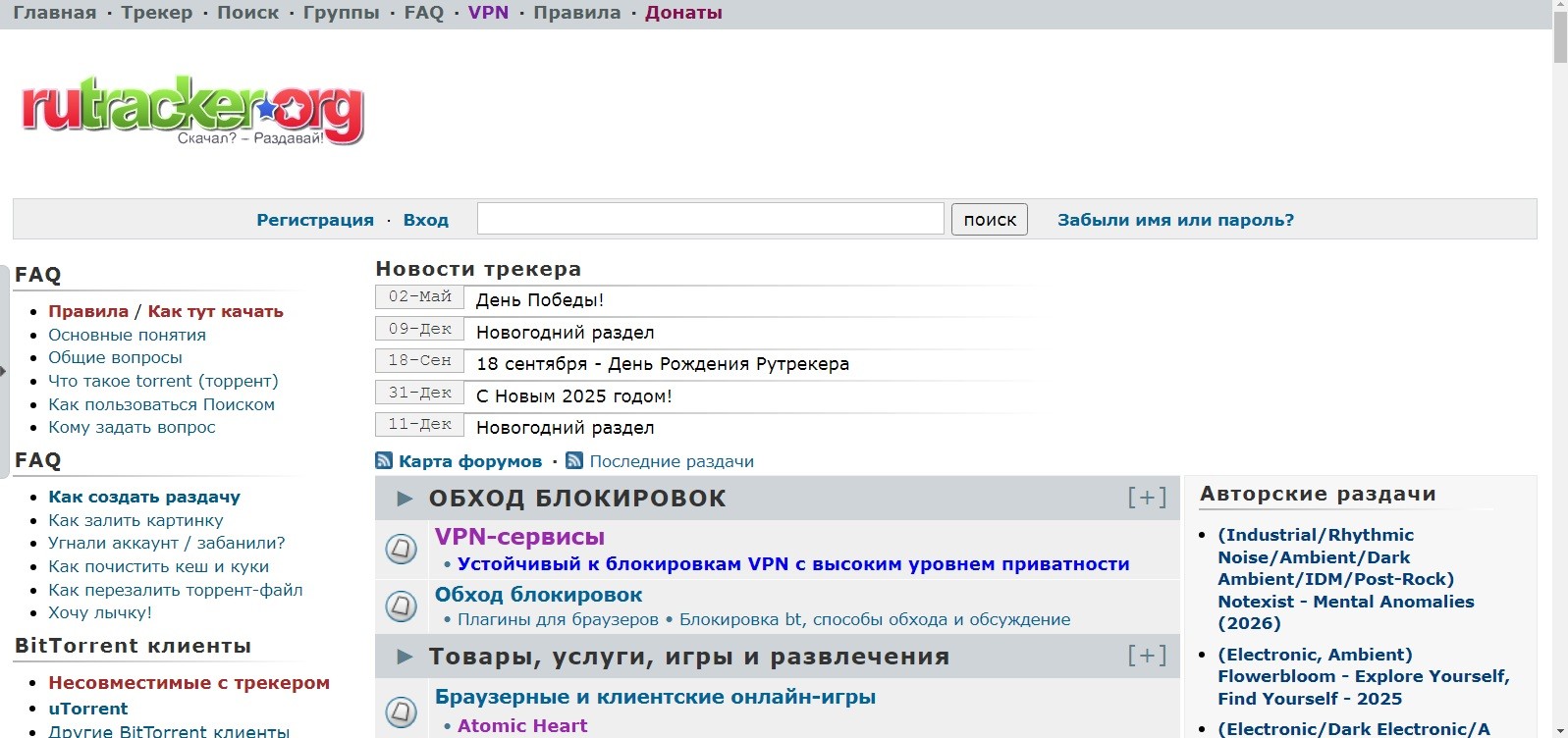Open Правила in top menu

577,13
